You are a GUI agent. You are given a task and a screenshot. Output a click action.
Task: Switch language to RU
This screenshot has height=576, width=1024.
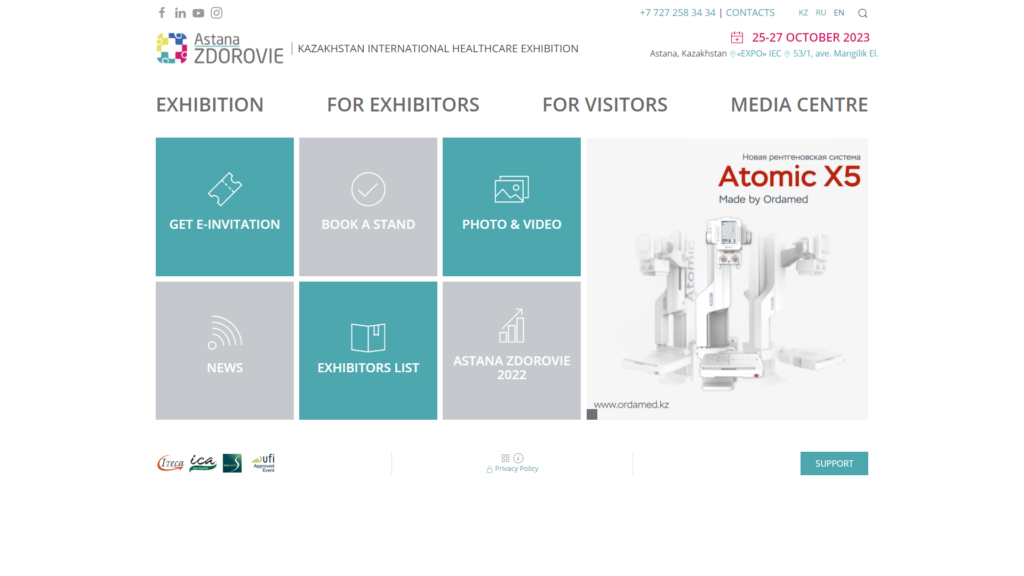coord(821,13)
